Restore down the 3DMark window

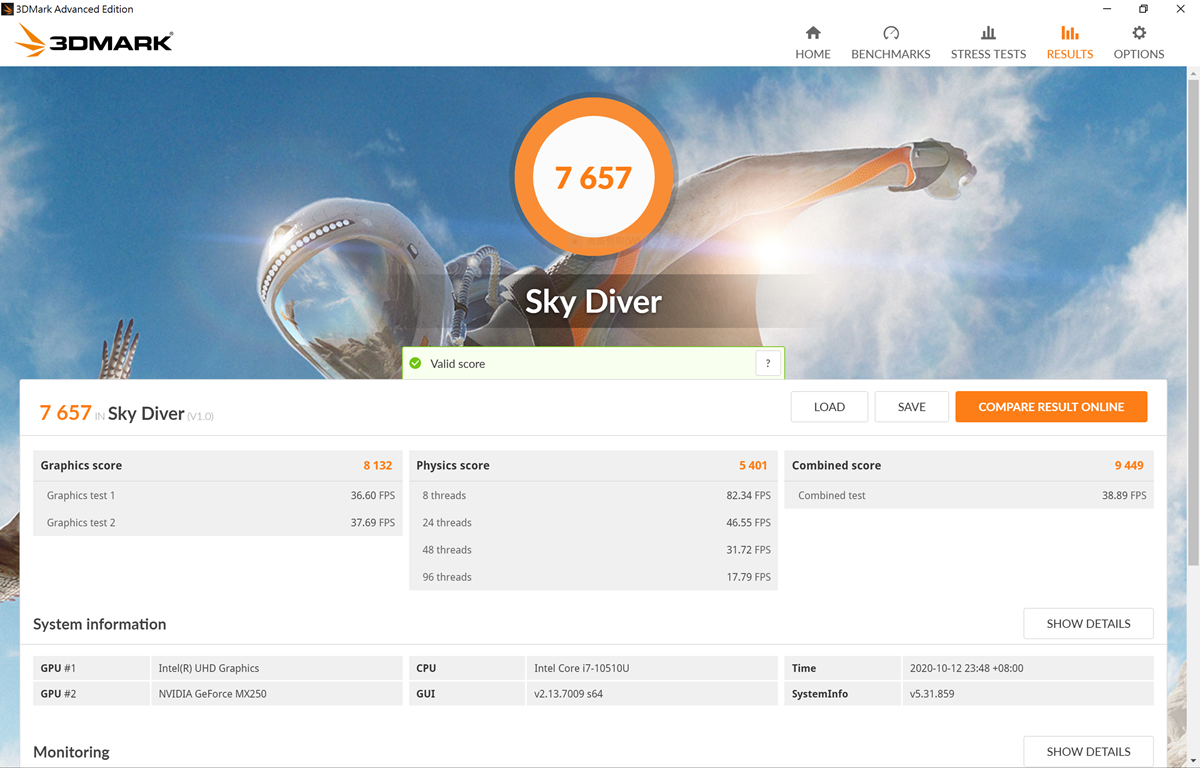pos(1144,9)
